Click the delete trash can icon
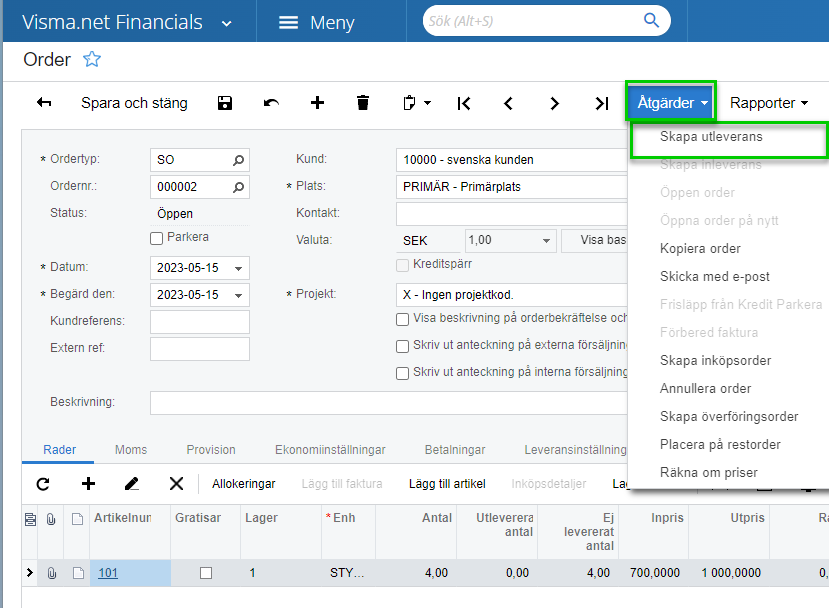The width and height of the screenshot is (829, 608). pos(363,103)
